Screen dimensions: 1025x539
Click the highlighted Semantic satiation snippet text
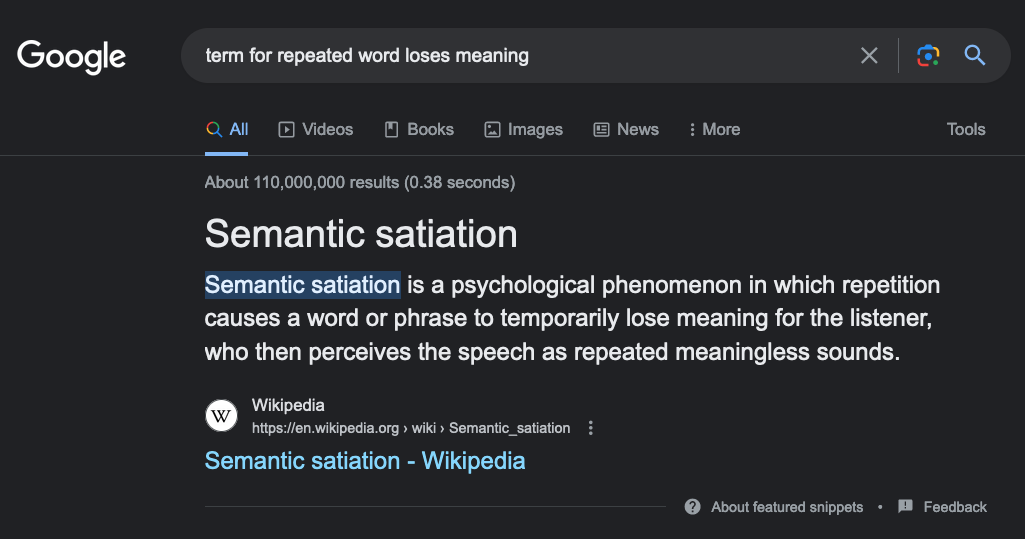(302, 285)
